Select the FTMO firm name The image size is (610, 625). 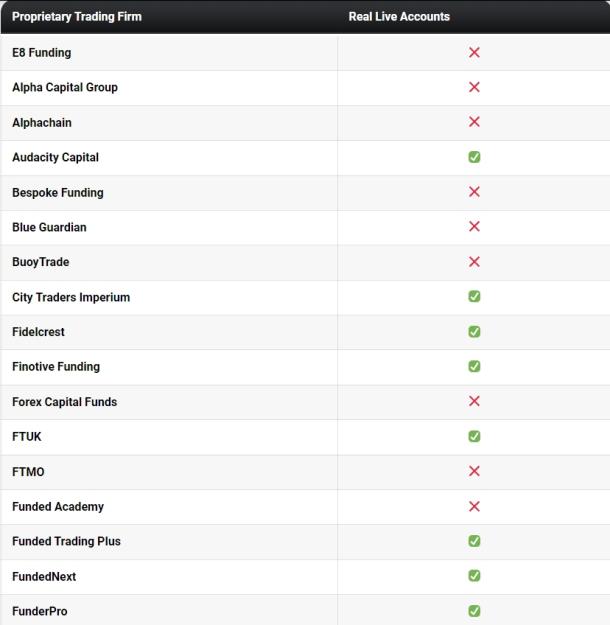click(28, 472)
